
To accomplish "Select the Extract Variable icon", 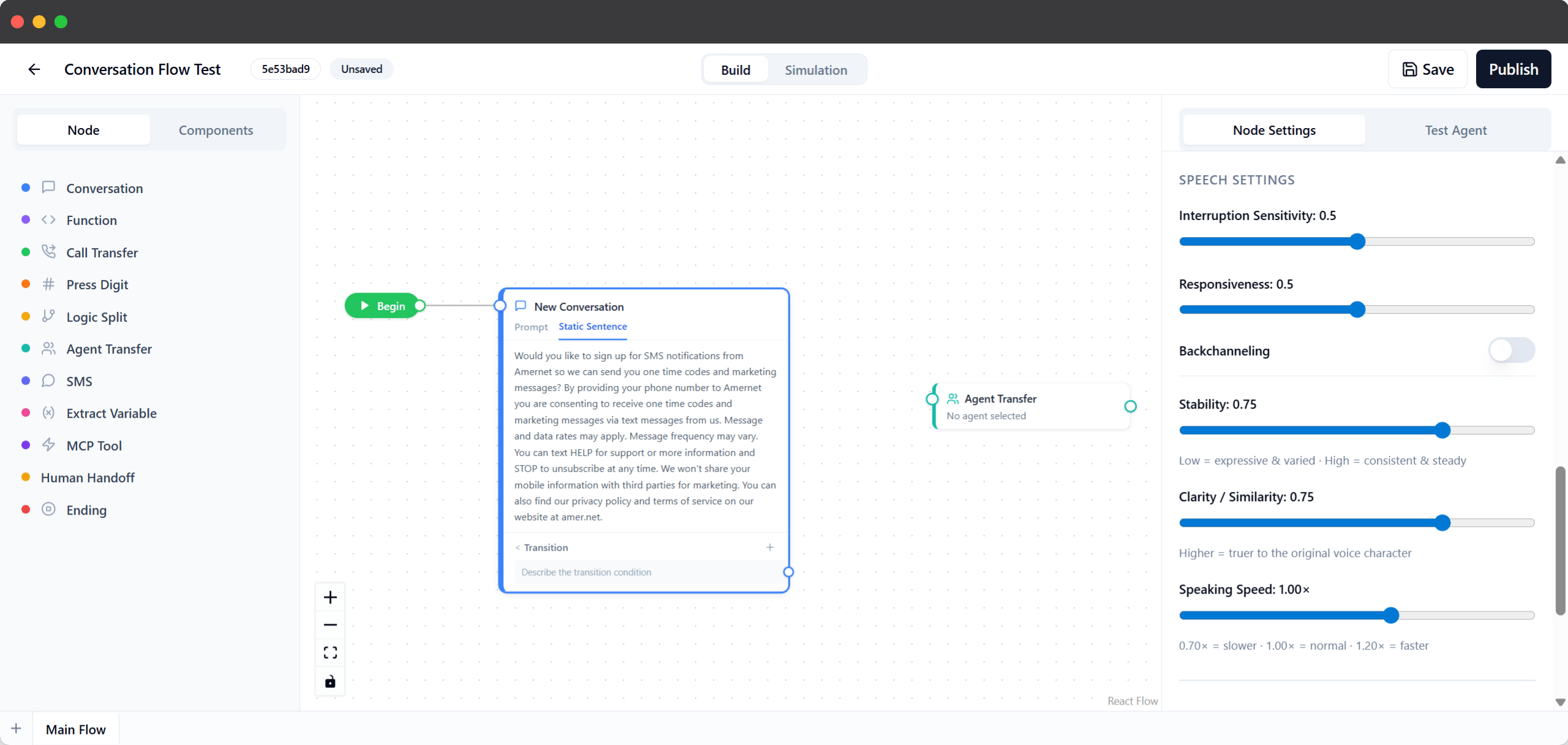I will pos(48,412).
